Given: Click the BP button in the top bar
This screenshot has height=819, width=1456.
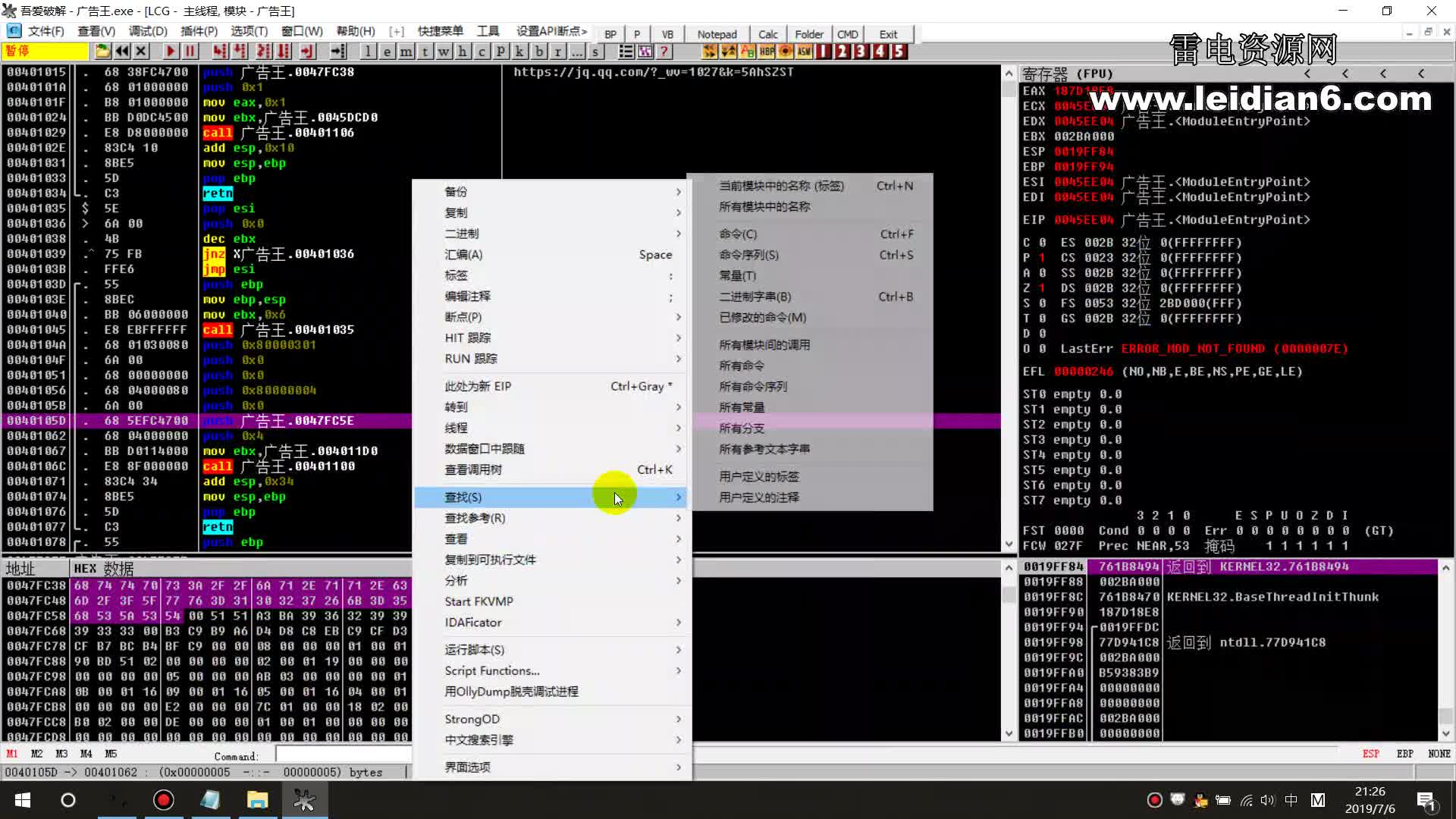Looking at the screenshot, I should click(x=610, y=34).
